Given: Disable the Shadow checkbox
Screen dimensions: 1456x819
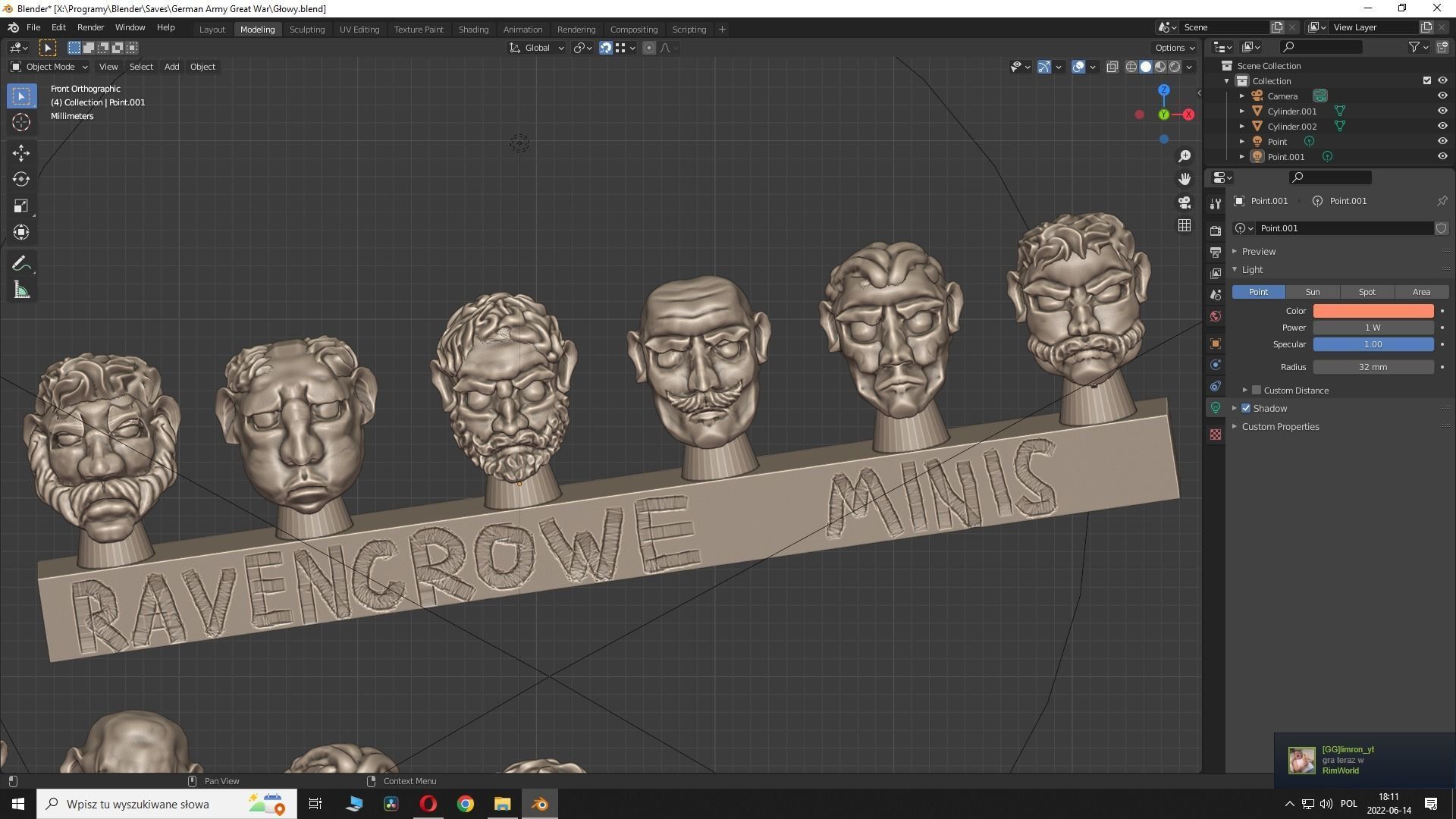Looking at the screenshot, I should [1246, 409].
